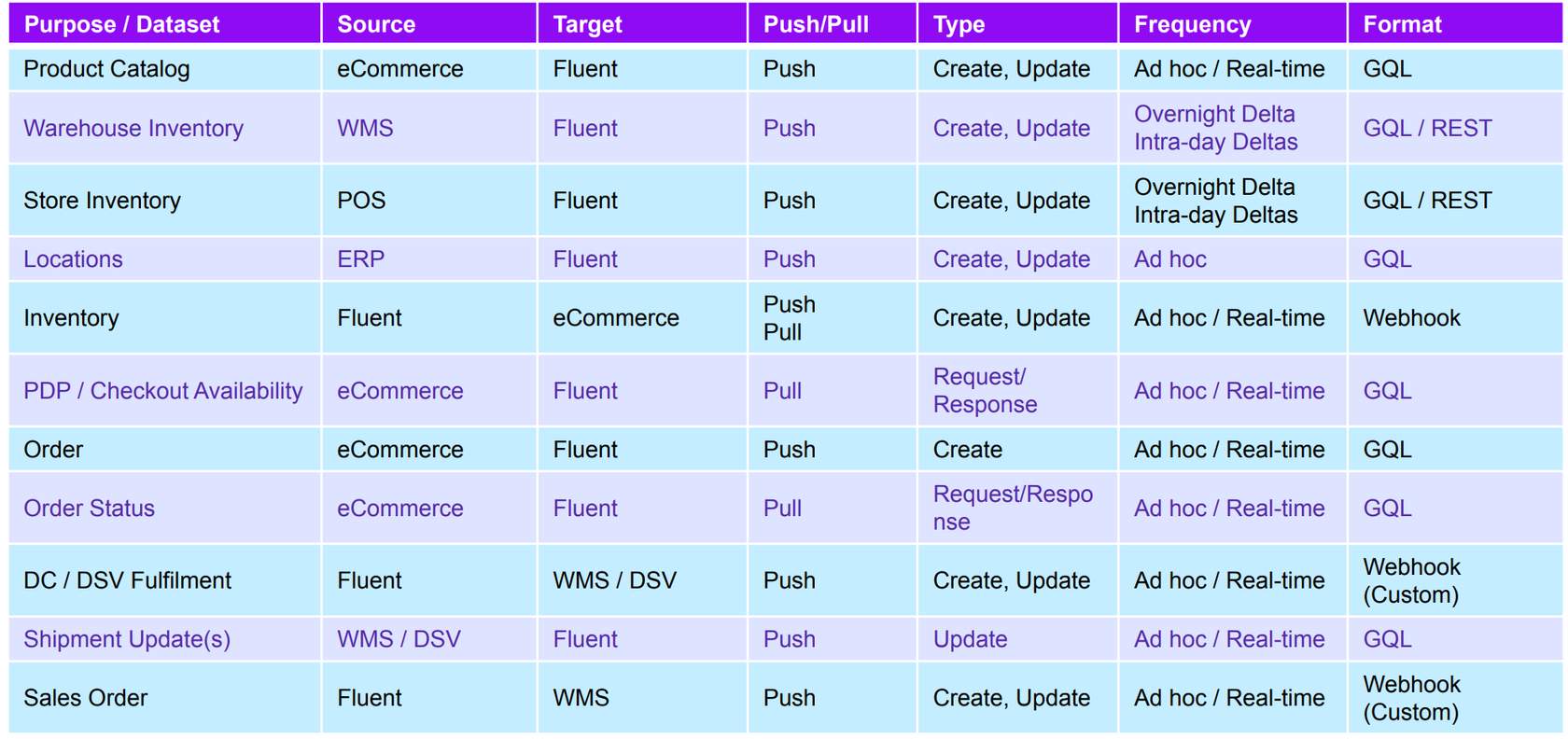Click the Source column header
The image size is (1568, 739).
click(376, 24)
